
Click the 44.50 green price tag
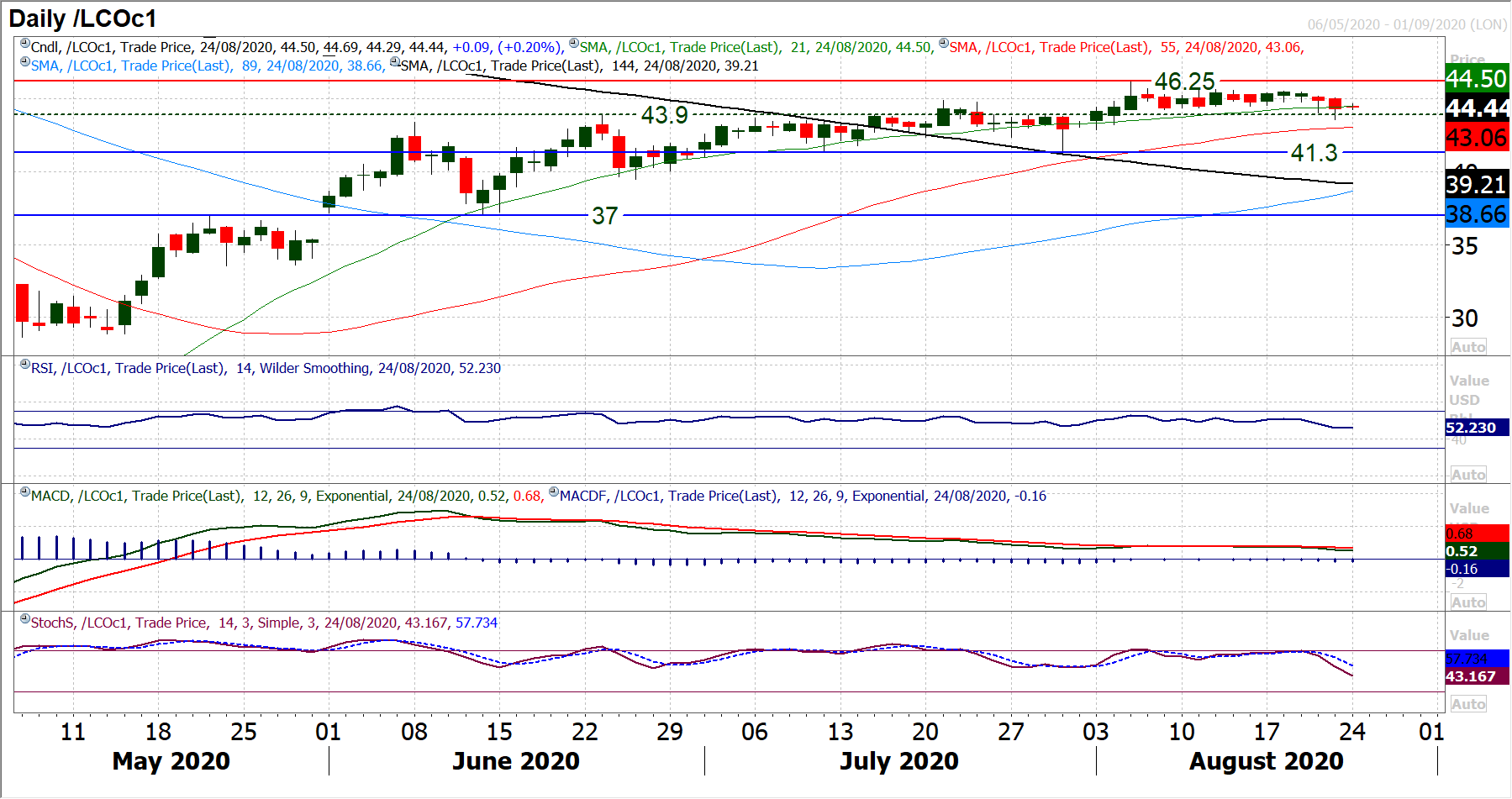[1477, 79]
